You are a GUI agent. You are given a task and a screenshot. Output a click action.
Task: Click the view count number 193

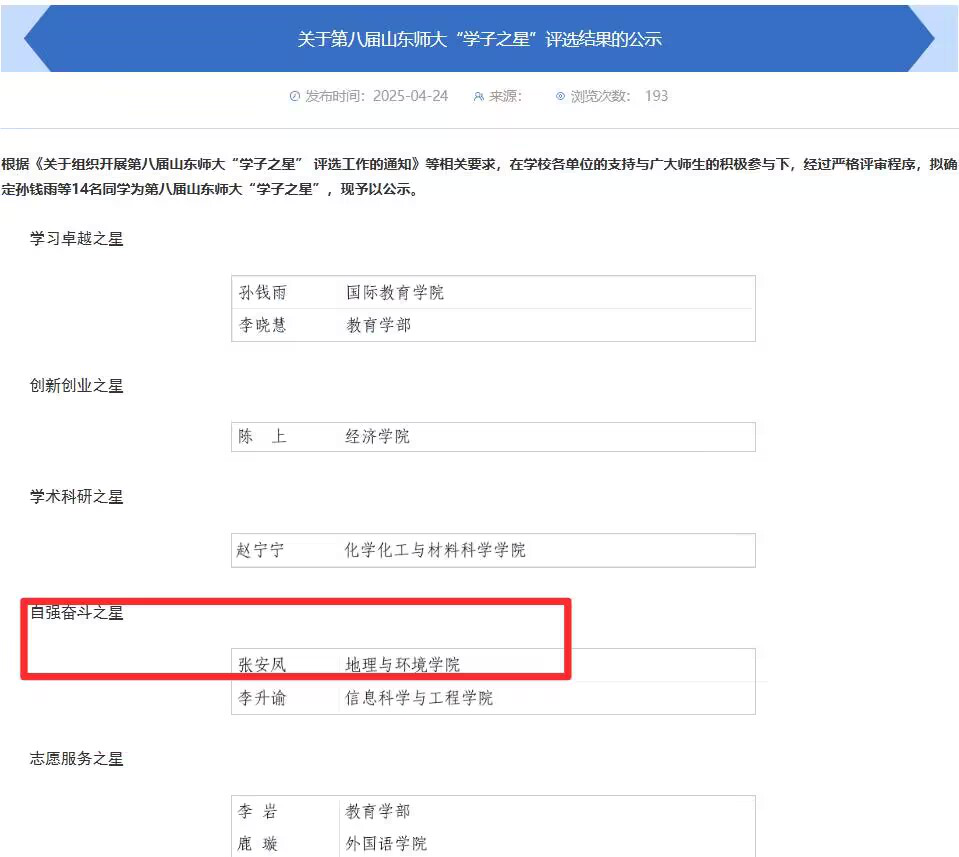[656, 96]
